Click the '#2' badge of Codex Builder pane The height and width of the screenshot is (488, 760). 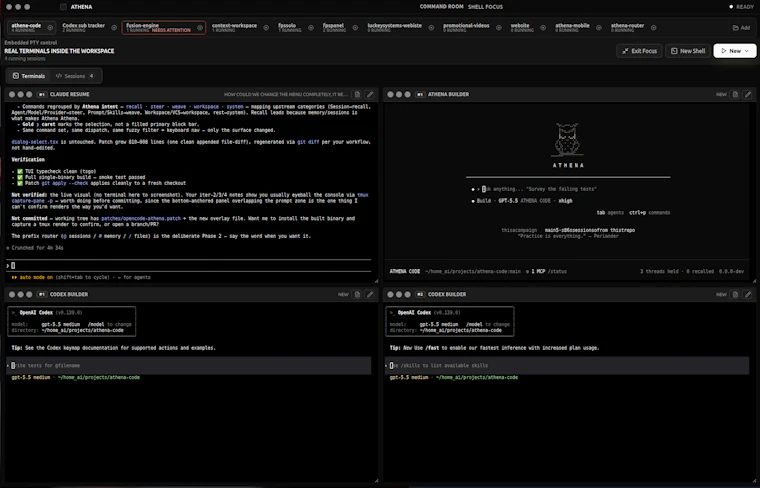[x=420, y=294]
